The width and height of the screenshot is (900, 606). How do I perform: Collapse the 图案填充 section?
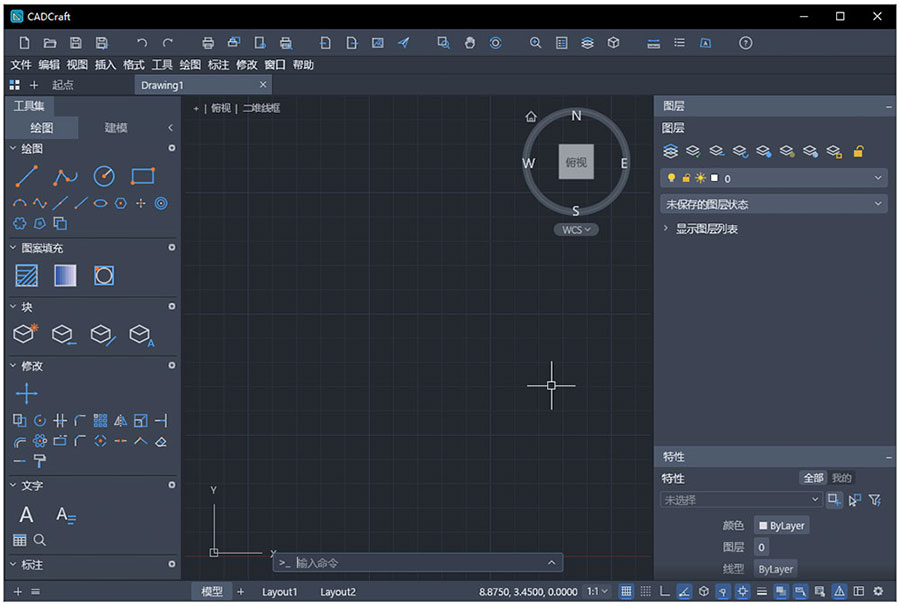[x=13, y=247]
